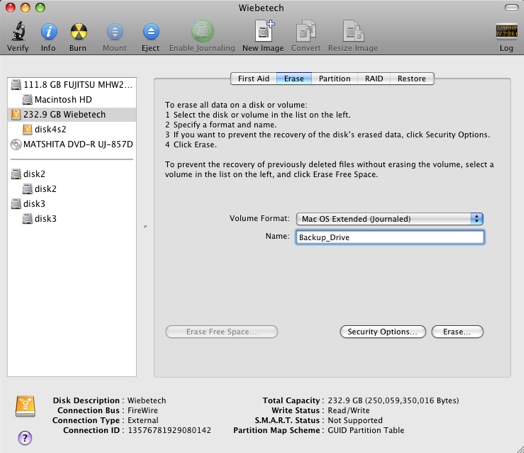Click the Wiebetech disk description value
This screenshot has width=524, height=453.
tap(147, 401)
